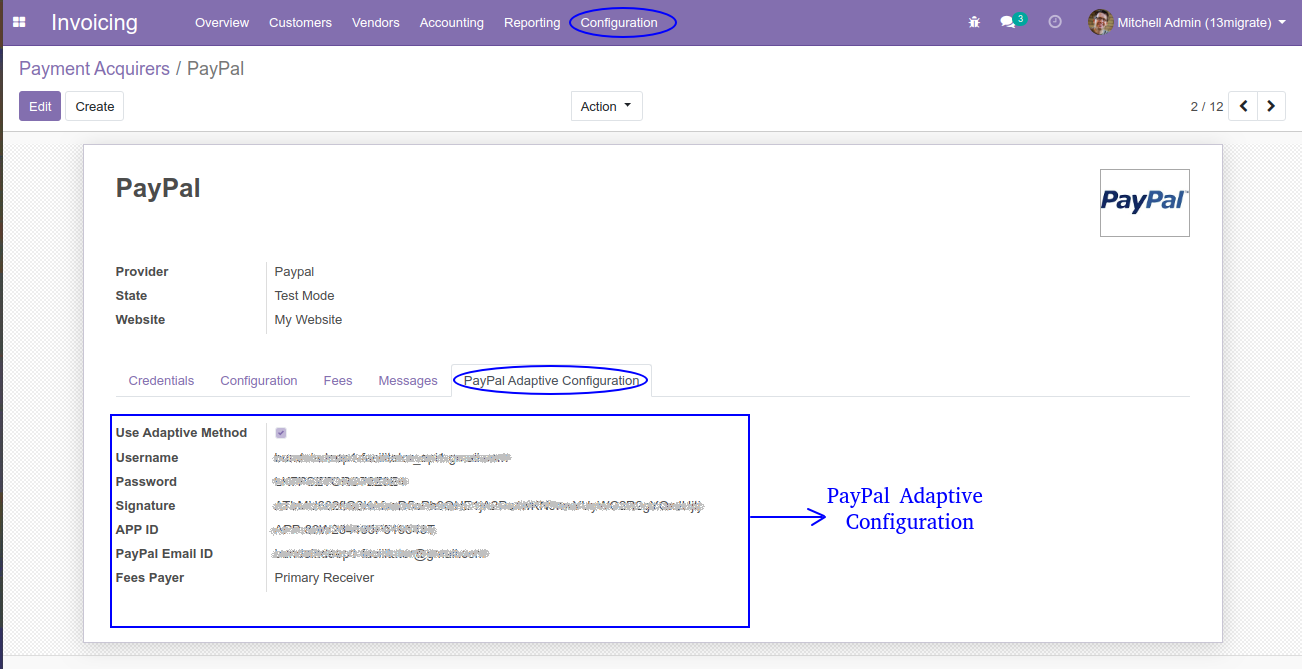
Task: Click the Website field label
Action: coord(140,320)
